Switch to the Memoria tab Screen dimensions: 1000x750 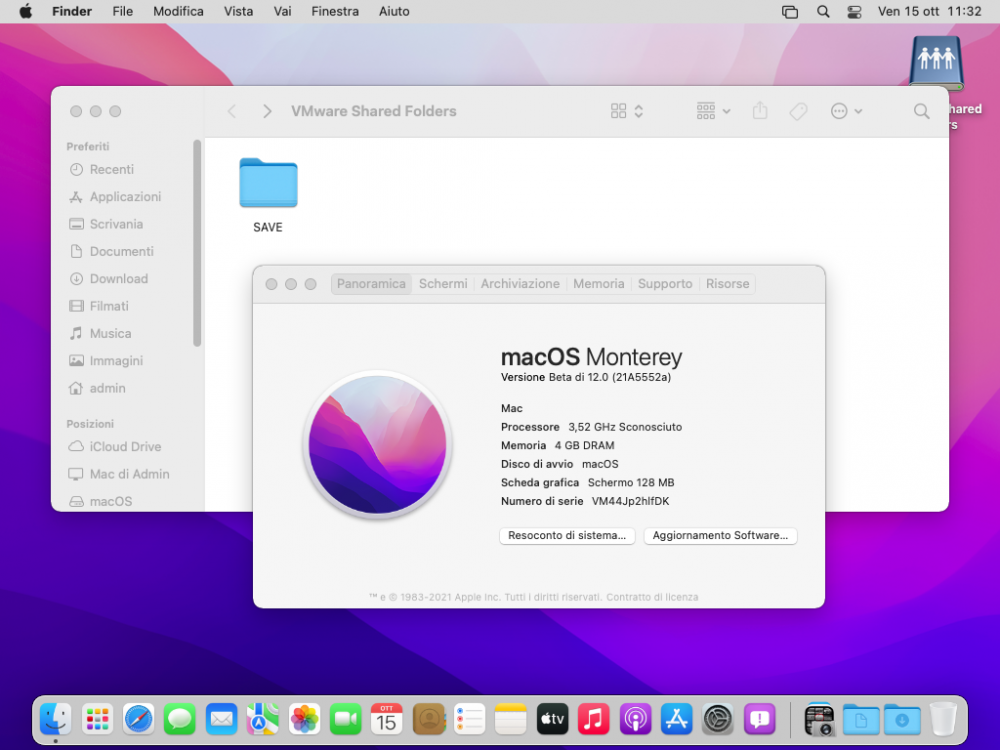[598, 284]
